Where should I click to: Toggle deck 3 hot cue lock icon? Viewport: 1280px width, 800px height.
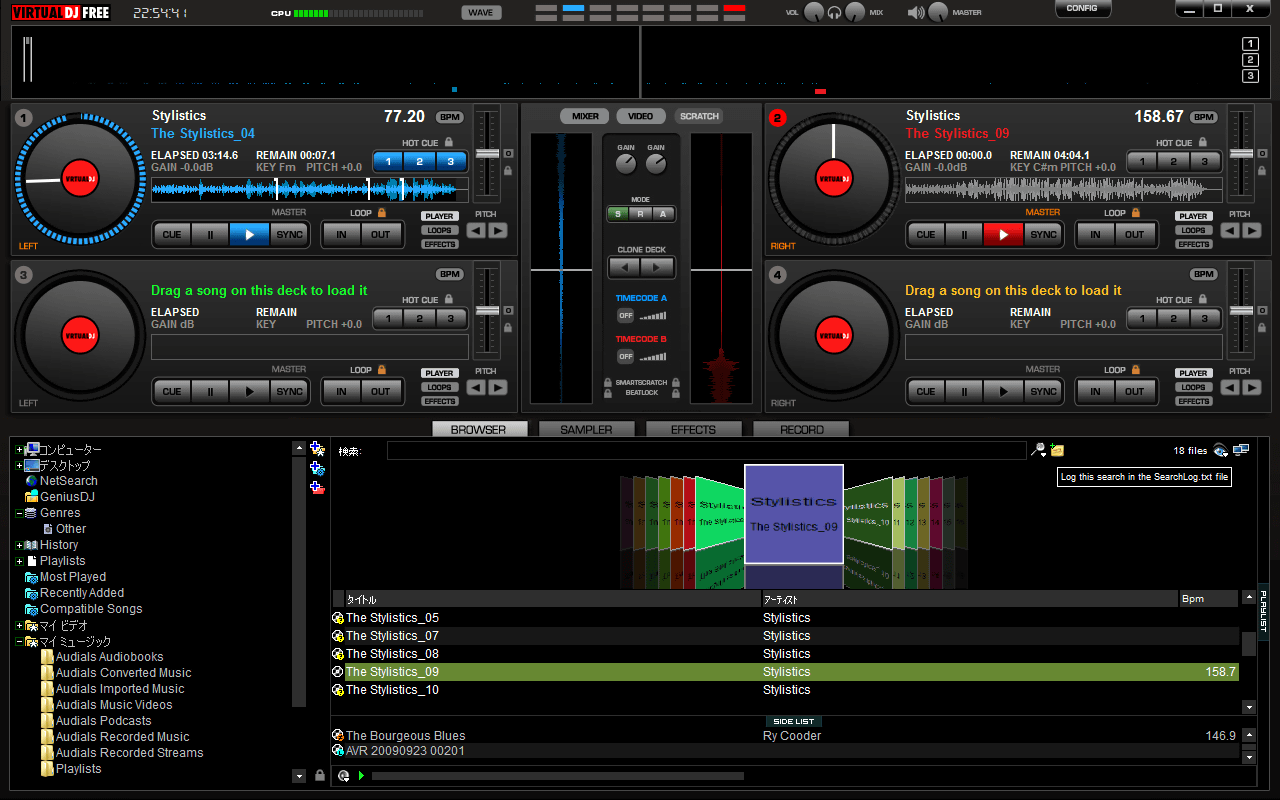pyautogui.click(x=449, y=300)
